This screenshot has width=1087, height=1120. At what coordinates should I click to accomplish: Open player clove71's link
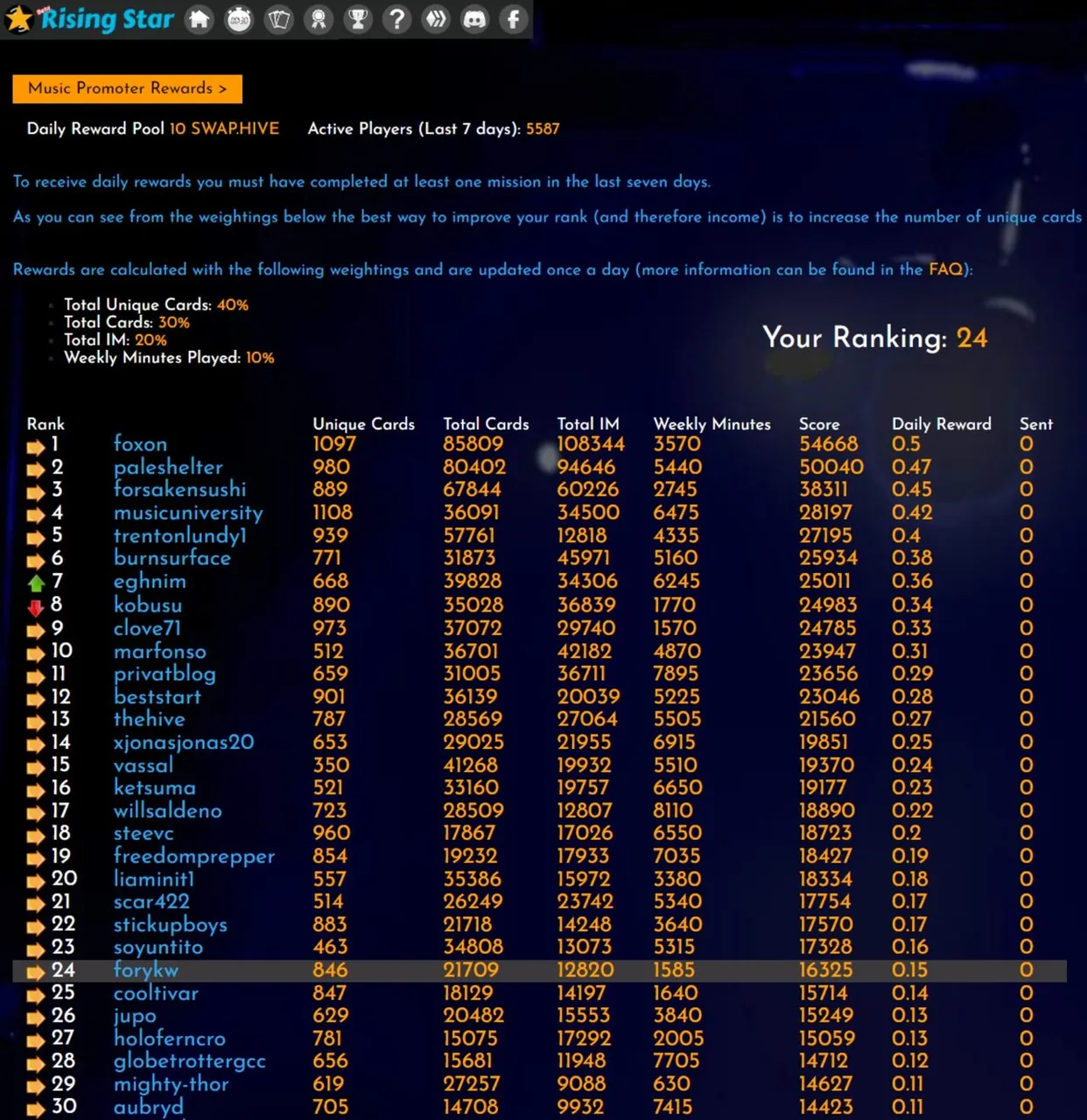click(147, 628)
